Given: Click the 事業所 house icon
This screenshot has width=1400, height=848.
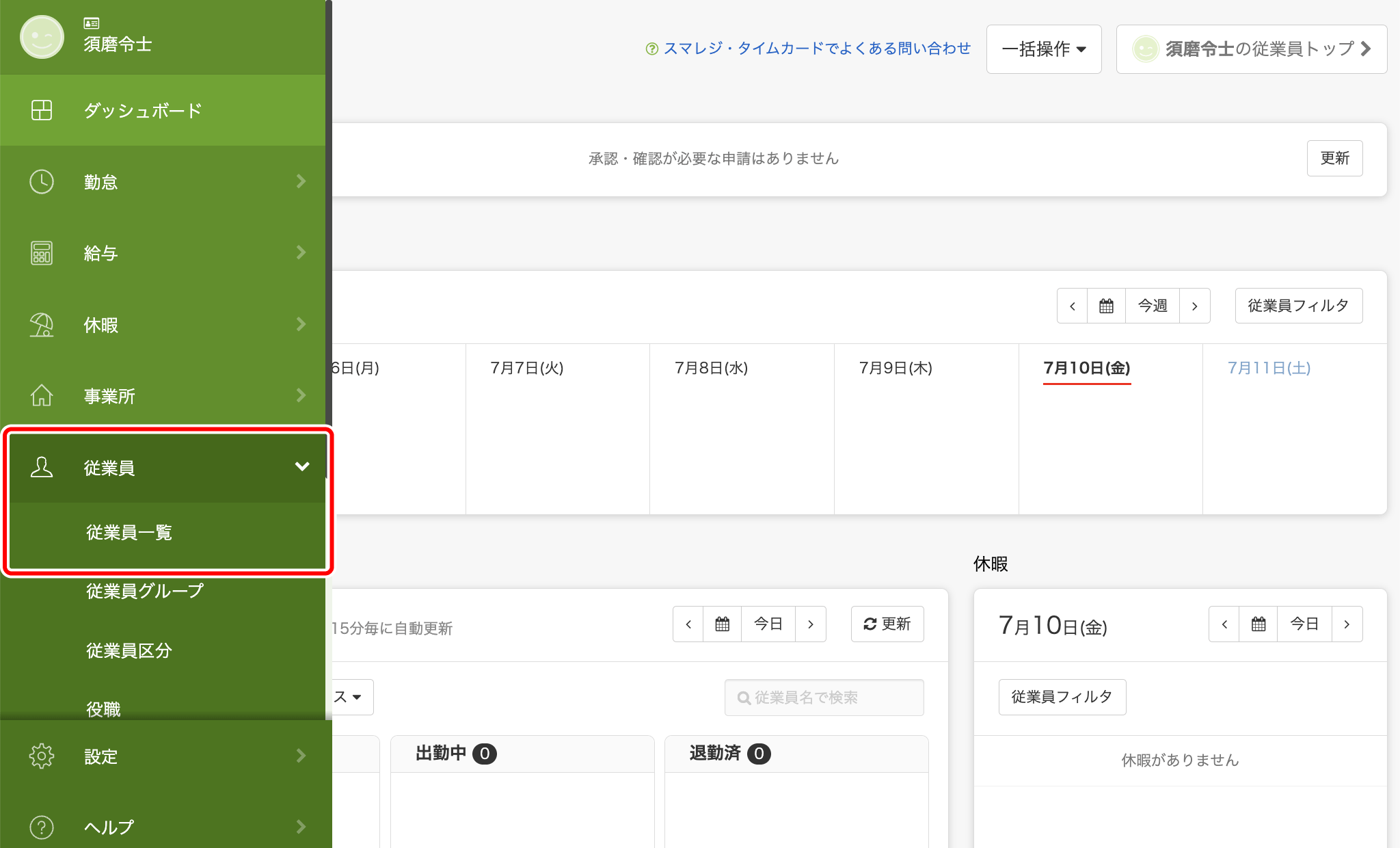Looking at the screenshot, I should pos(42,396).
